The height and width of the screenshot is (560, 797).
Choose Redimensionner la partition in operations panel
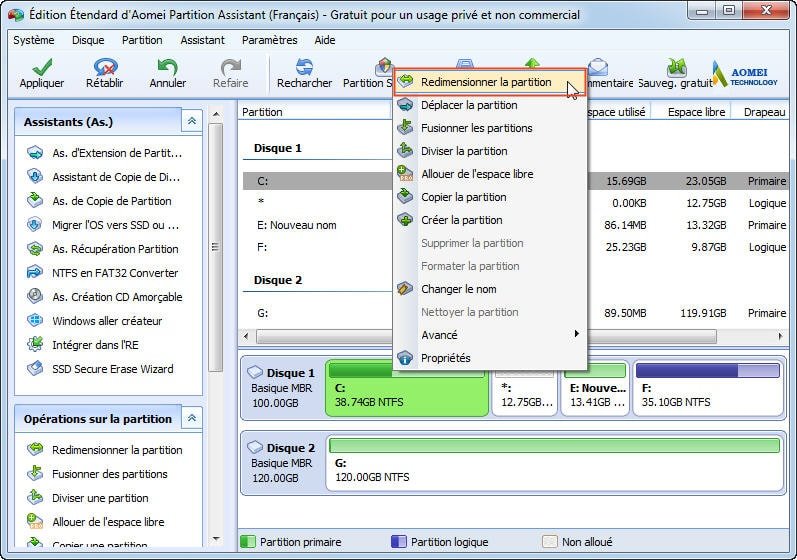point(105,450)
